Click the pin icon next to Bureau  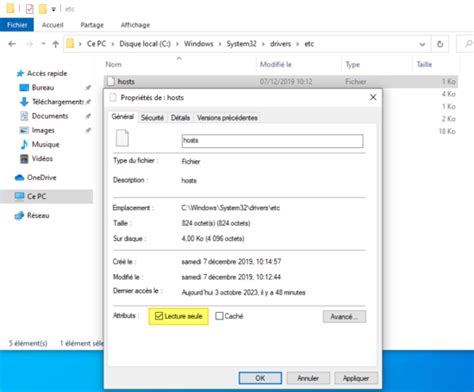click(x=88, y=88)
